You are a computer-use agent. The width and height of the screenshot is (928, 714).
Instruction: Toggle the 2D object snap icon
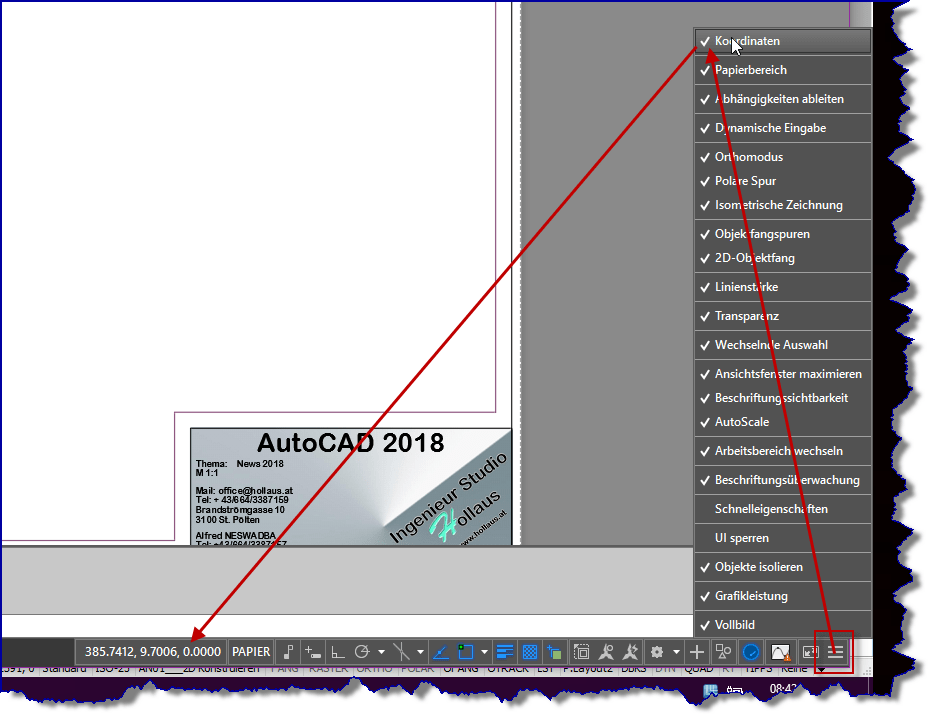(466, 652)
